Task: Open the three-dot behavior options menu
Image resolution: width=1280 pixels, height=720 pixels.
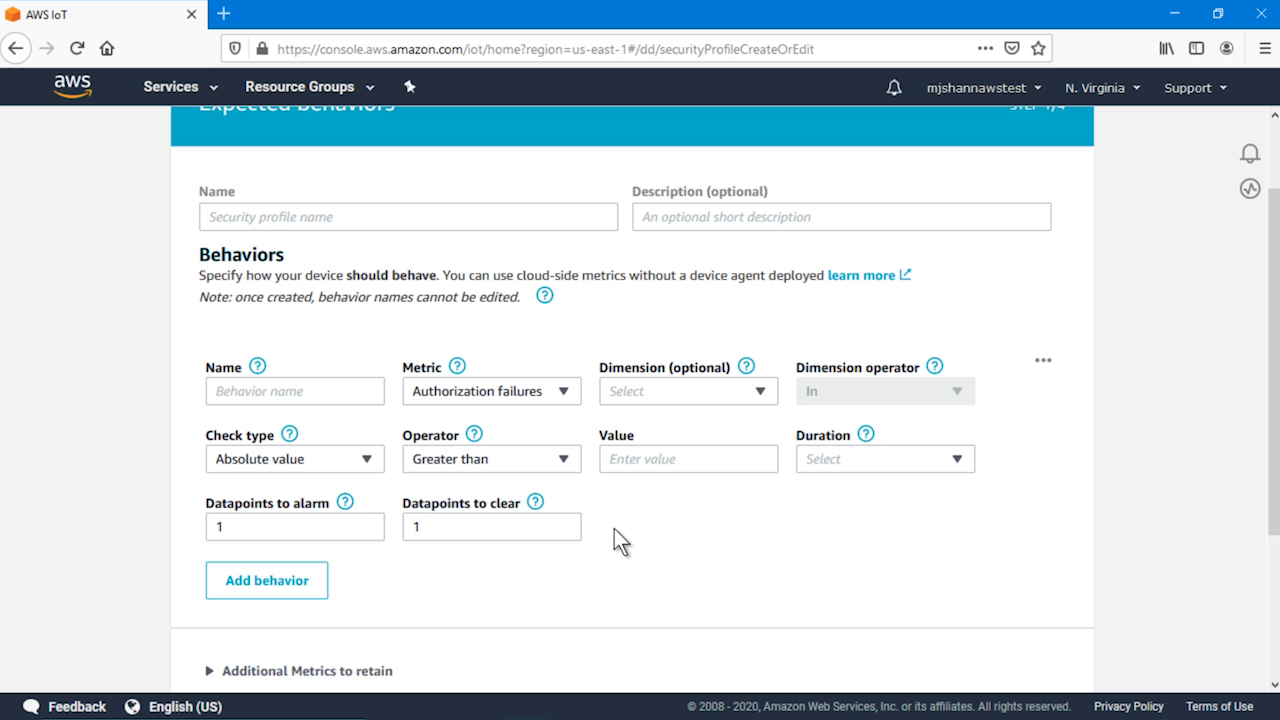Action: (1043, 360)
